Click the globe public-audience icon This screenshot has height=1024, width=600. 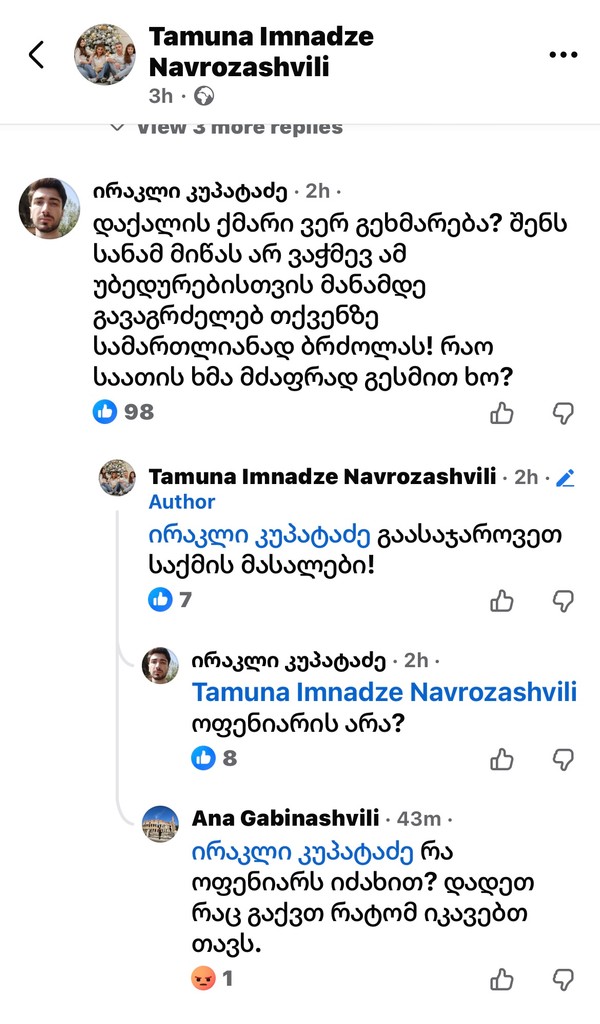[204, 96]
